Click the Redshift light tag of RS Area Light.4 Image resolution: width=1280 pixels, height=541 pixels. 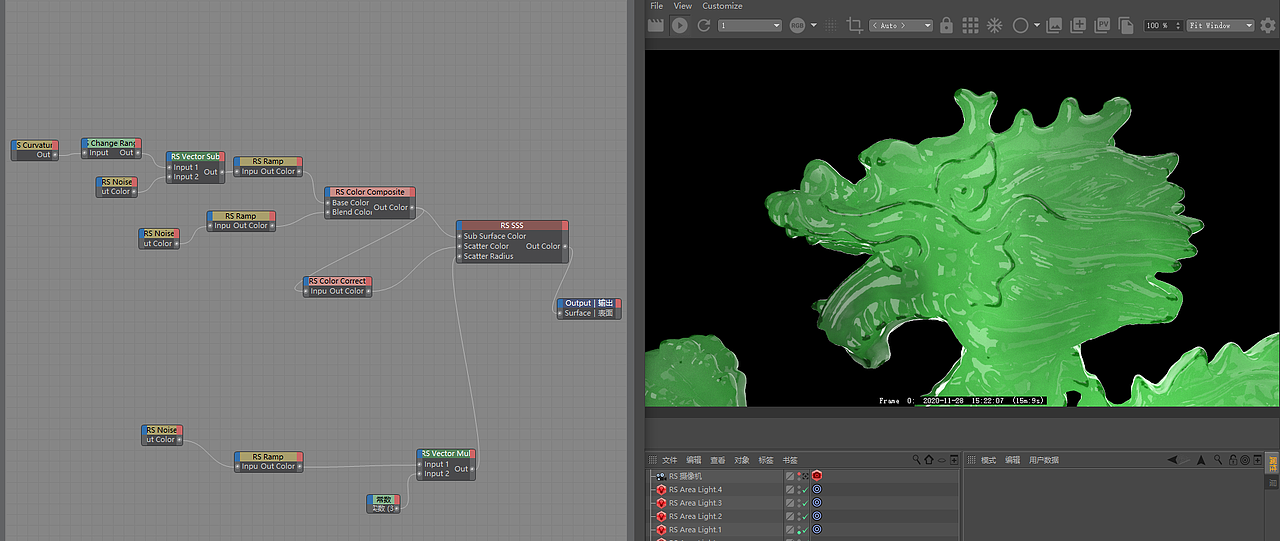click(817, 490)
